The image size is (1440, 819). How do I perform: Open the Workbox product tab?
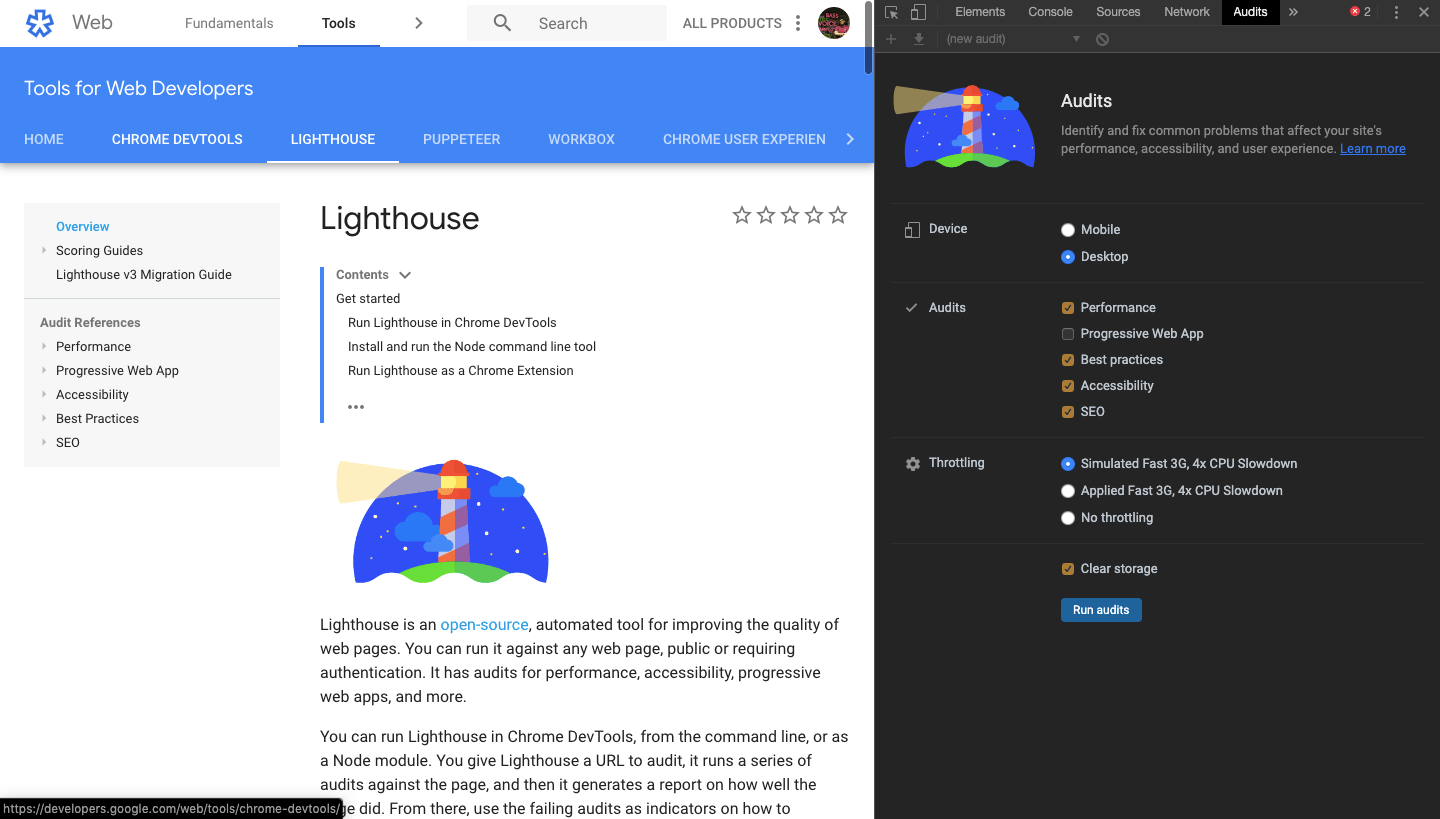[581, 139]
